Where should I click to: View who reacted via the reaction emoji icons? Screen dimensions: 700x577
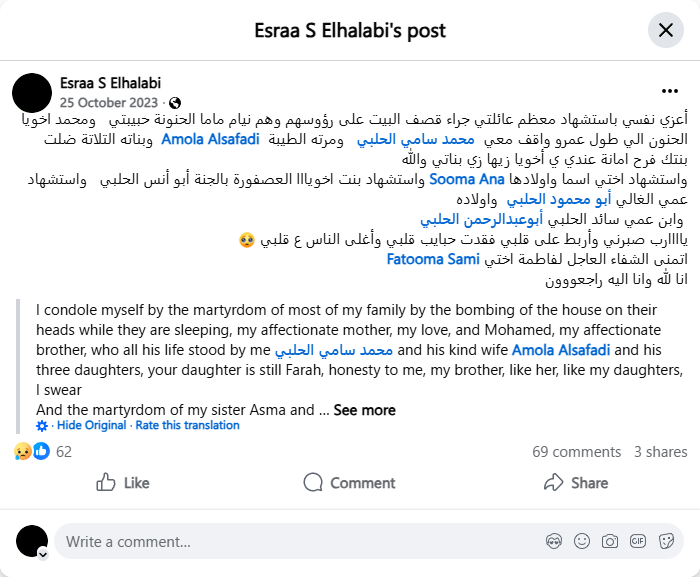(31, 452)
